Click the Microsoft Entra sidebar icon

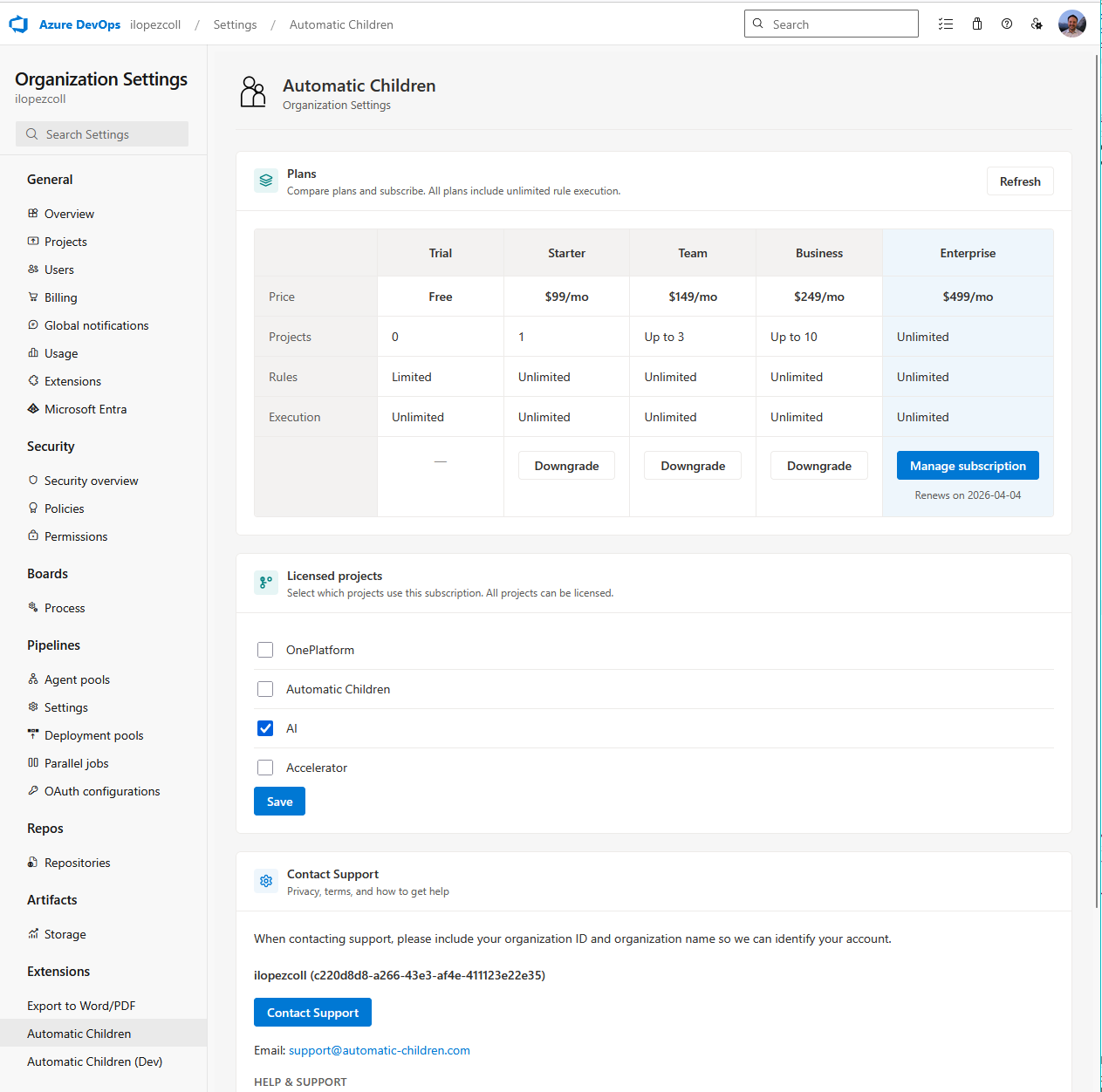tap(32, 408)
